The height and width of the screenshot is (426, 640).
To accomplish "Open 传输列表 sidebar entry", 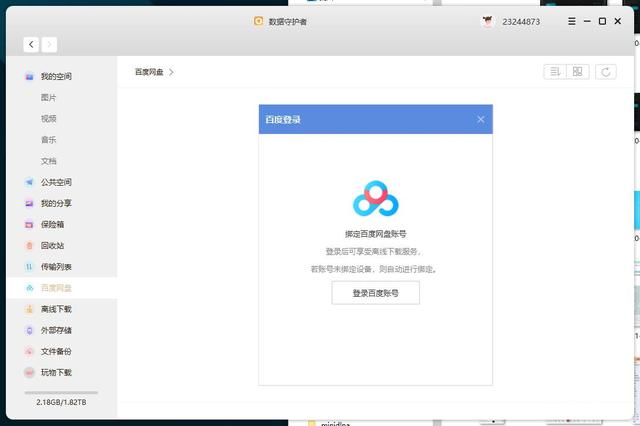I will (x=56, y=267).
